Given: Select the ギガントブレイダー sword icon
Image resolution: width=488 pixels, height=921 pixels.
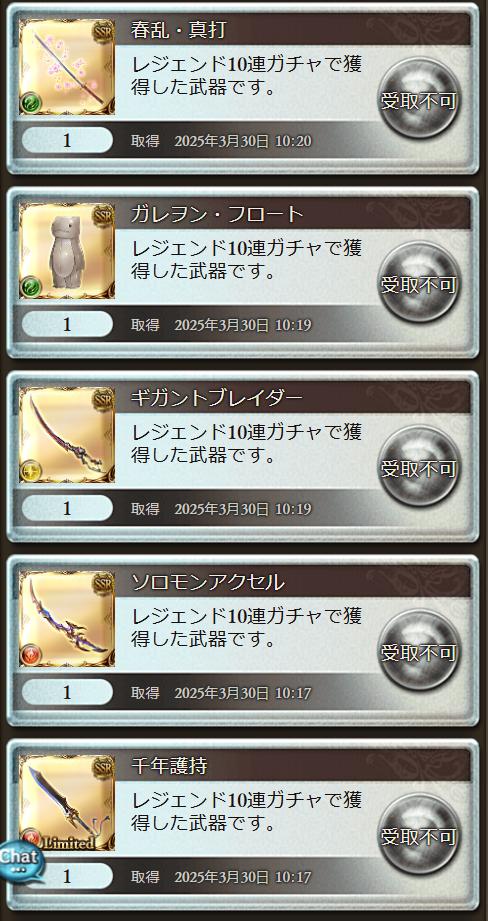Looking at the screenshot, I should 67,435.
